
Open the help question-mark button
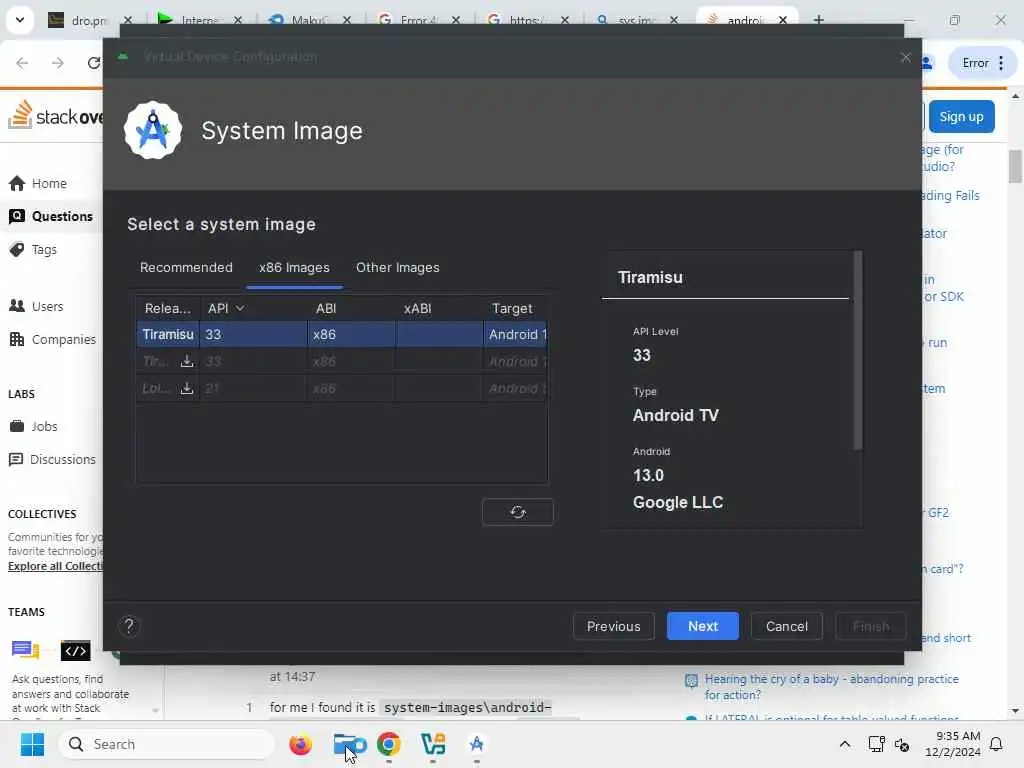coord(129,626)
